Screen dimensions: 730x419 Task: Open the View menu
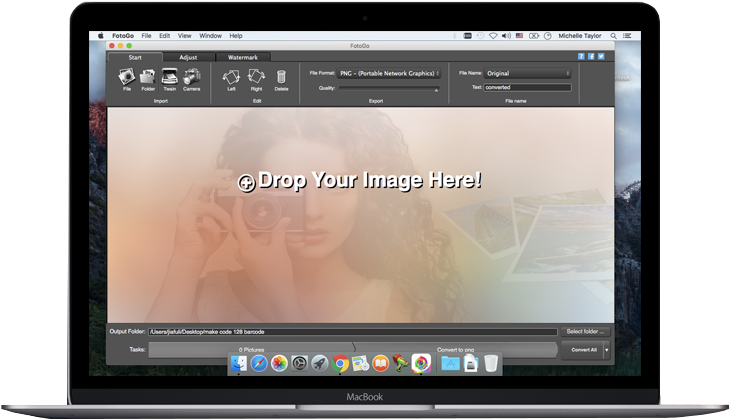184,36
